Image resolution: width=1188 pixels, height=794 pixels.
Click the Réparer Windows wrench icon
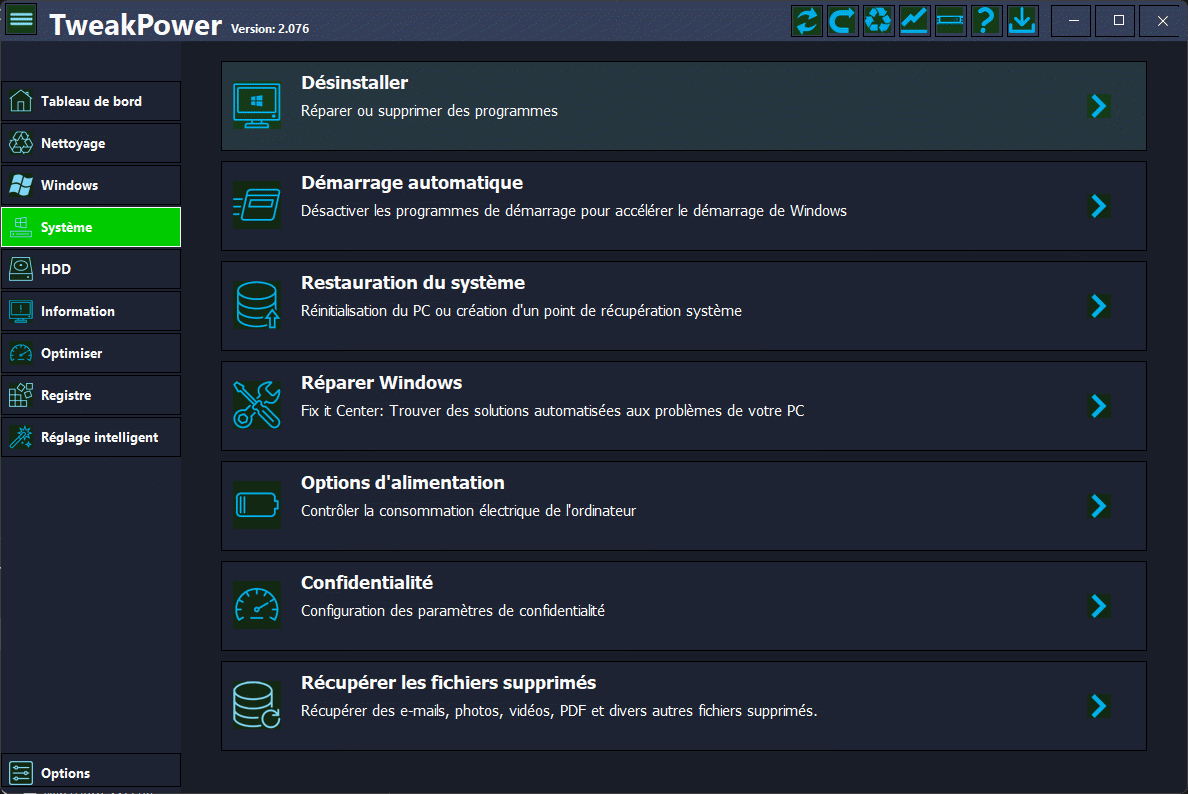[257, 406]
